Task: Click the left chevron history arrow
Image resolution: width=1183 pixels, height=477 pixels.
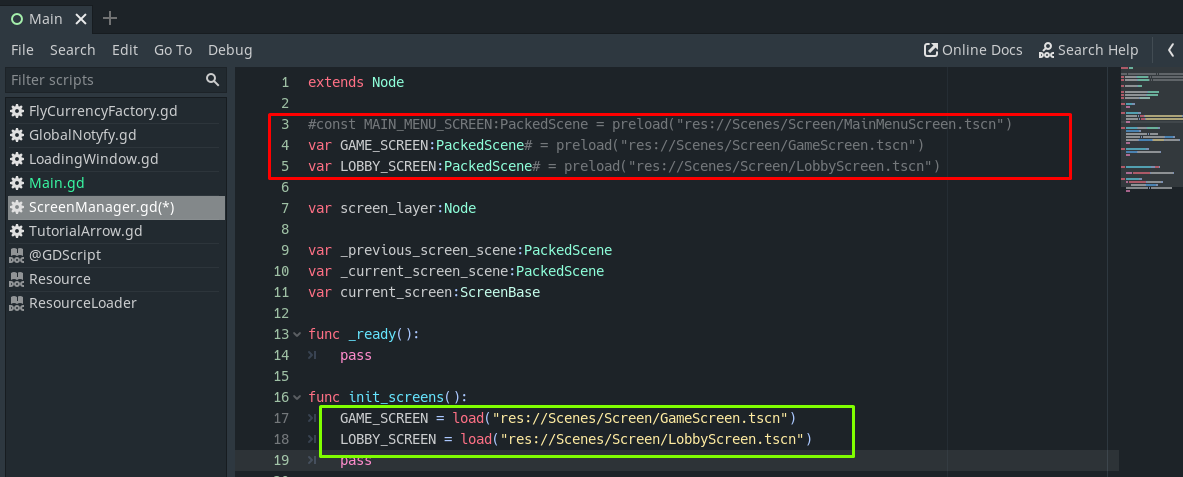Action: coord(1170,50)
